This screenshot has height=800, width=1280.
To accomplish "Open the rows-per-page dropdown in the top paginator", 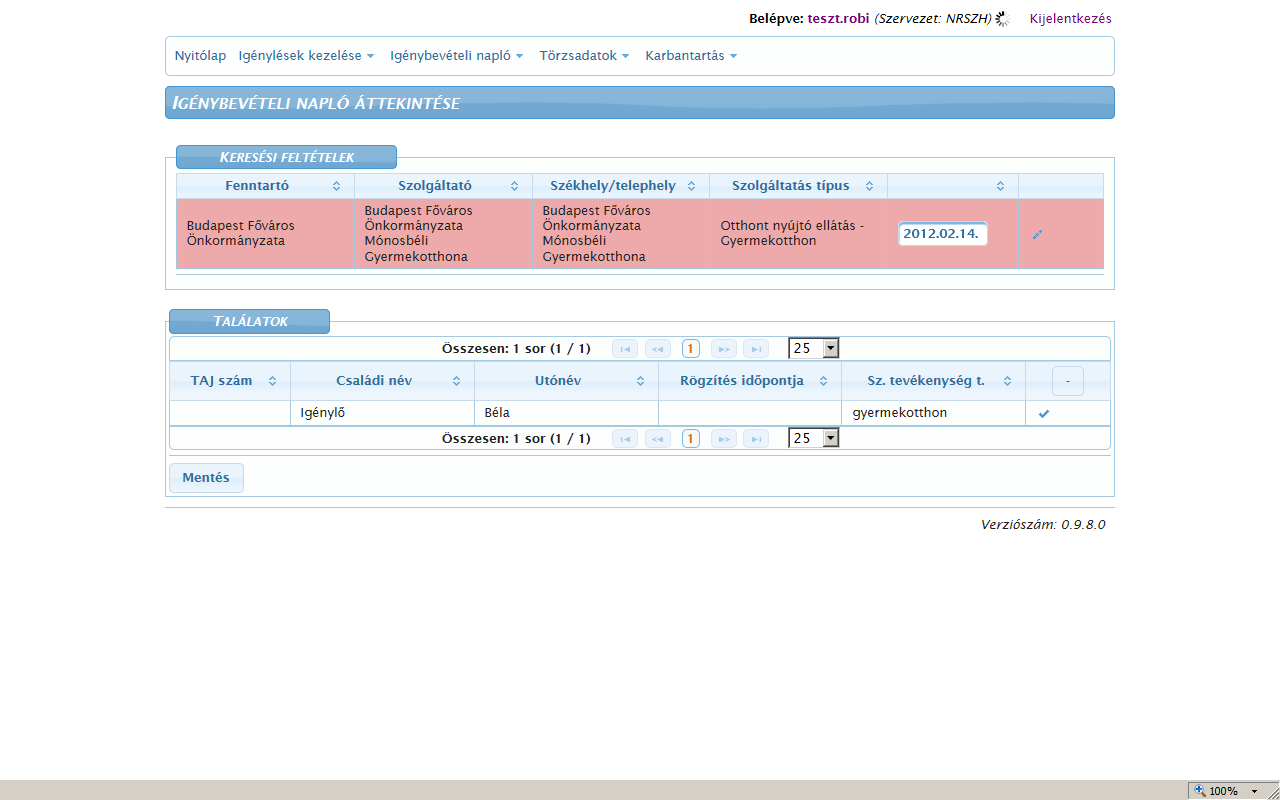I will click(x=814, y=348).
